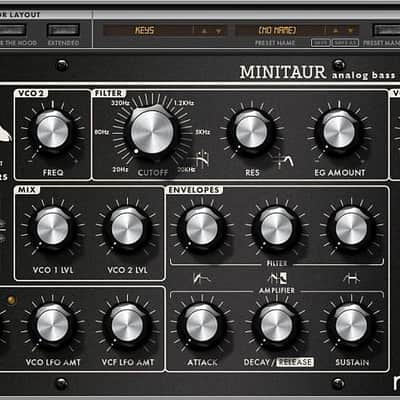Click the amplifier SUSTAIN knob

[x=351, y=325]
